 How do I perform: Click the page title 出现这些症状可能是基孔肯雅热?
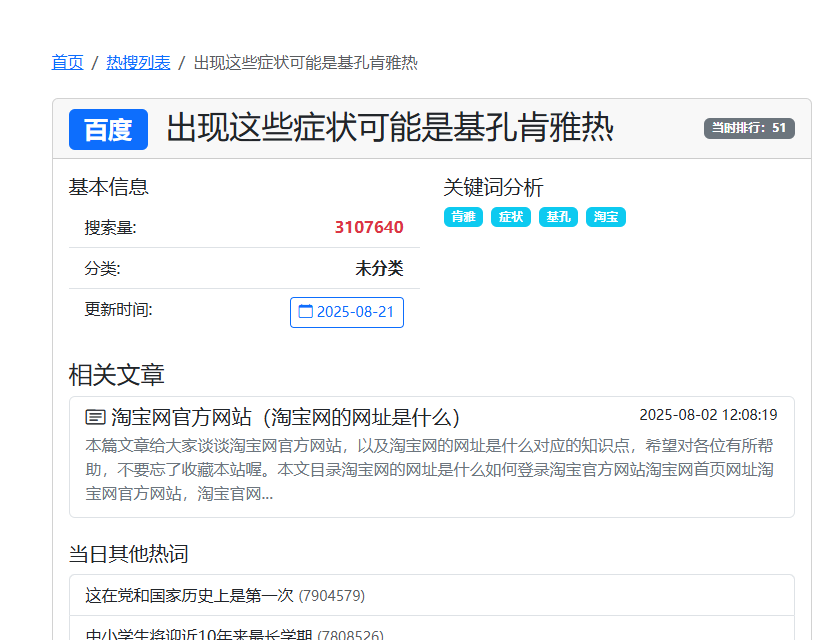click(390, 129)
